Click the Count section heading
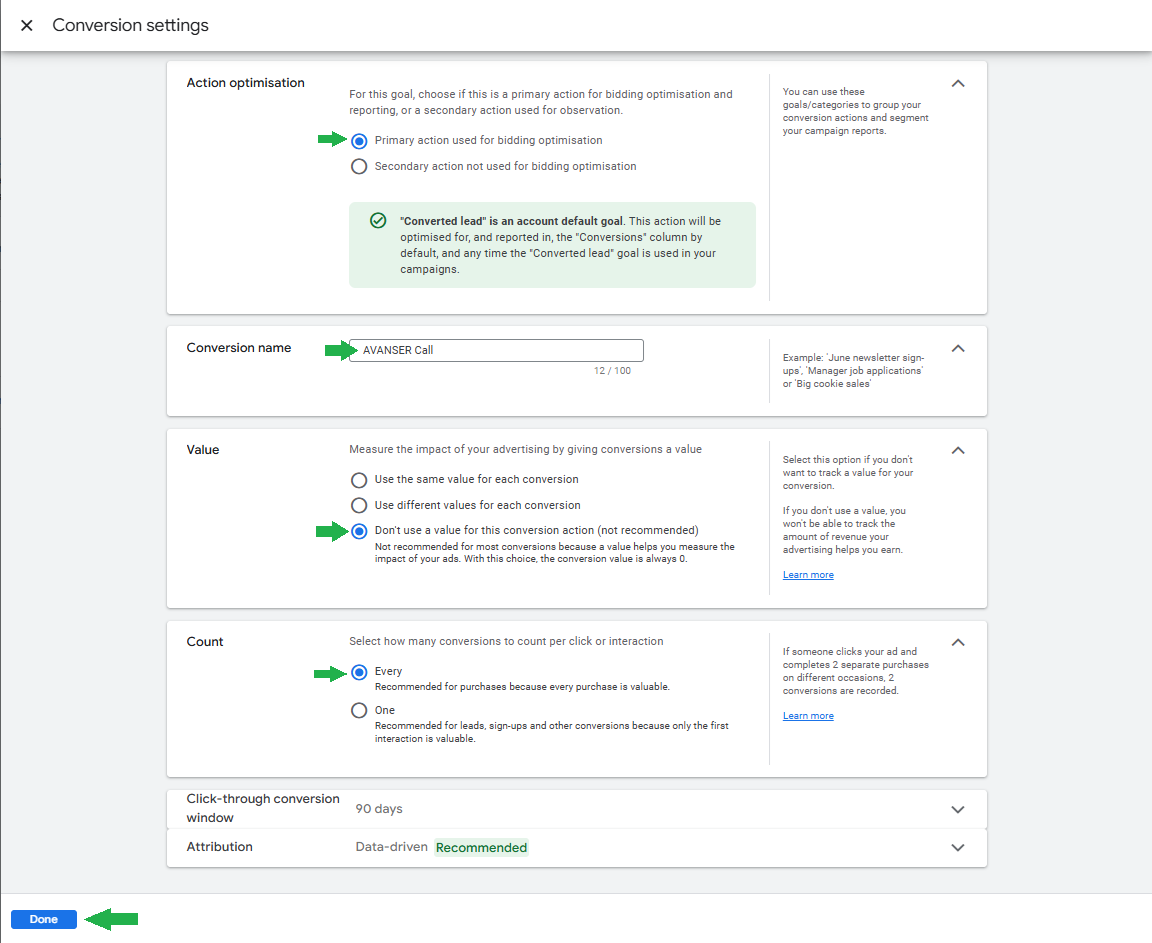This screenshot has height=943, width=1152. (205, 642)
